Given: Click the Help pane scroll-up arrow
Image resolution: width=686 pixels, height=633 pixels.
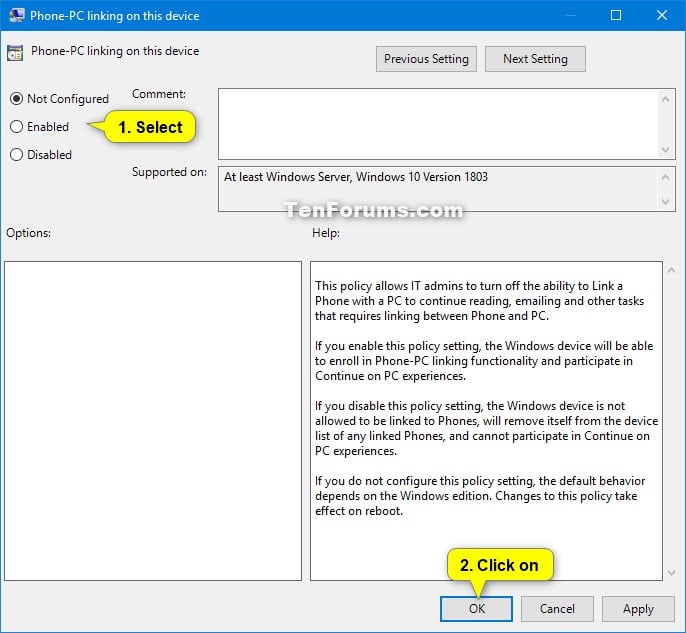Looking at the screenshot, I should coord(671,271).
